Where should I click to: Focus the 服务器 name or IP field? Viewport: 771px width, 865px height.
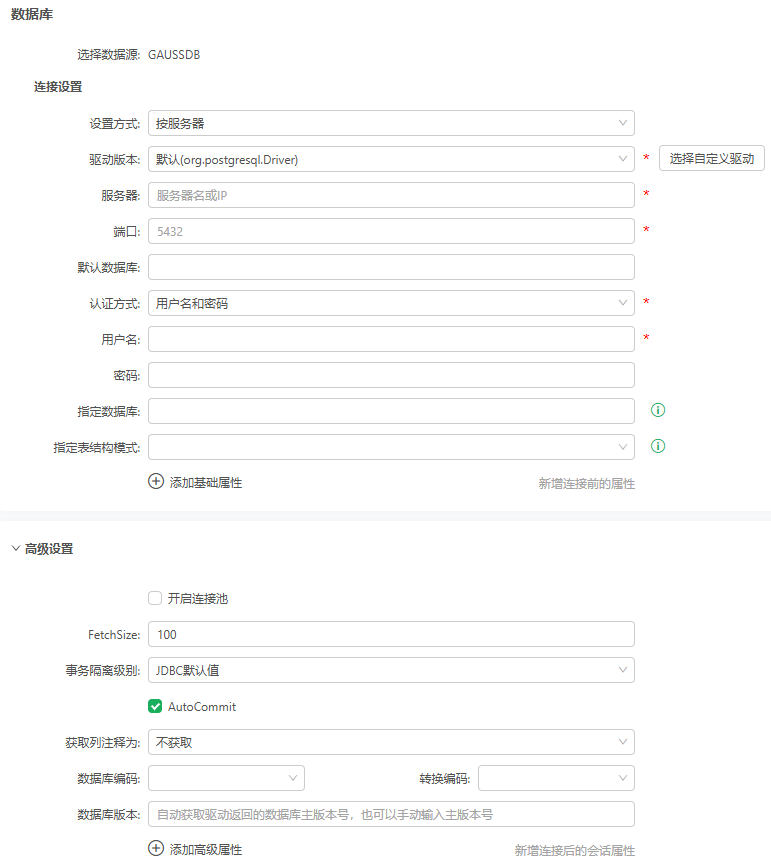(391, 195)
